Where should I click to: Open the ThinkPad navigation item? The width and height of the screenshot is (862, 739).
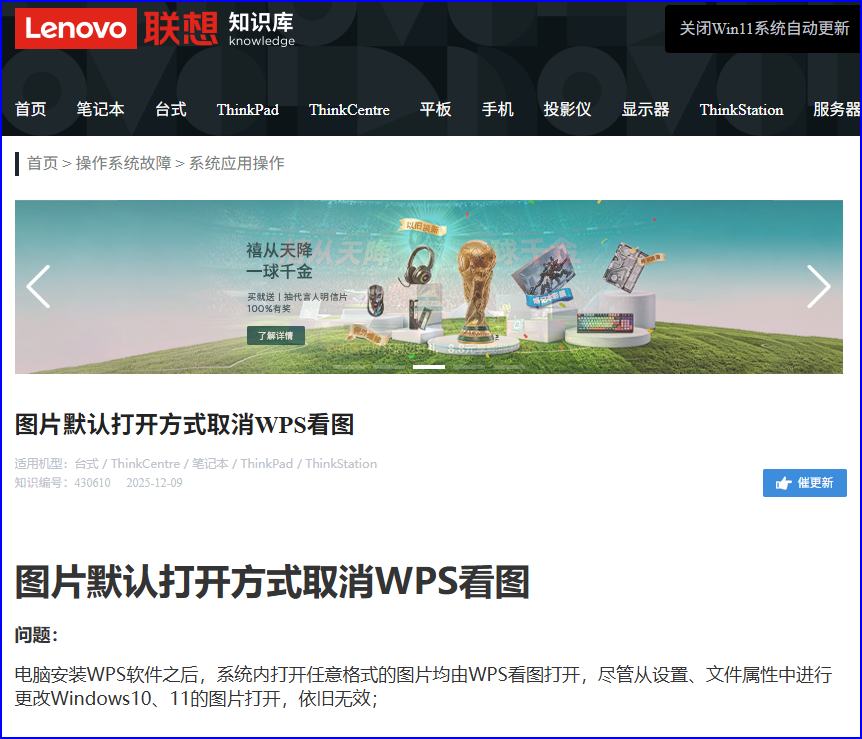click(247, 109)
